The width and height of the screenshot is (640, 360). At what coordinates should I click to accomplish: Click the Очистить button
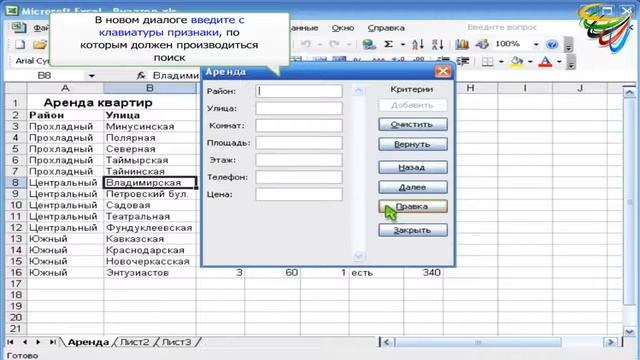[x=413, y=124]
